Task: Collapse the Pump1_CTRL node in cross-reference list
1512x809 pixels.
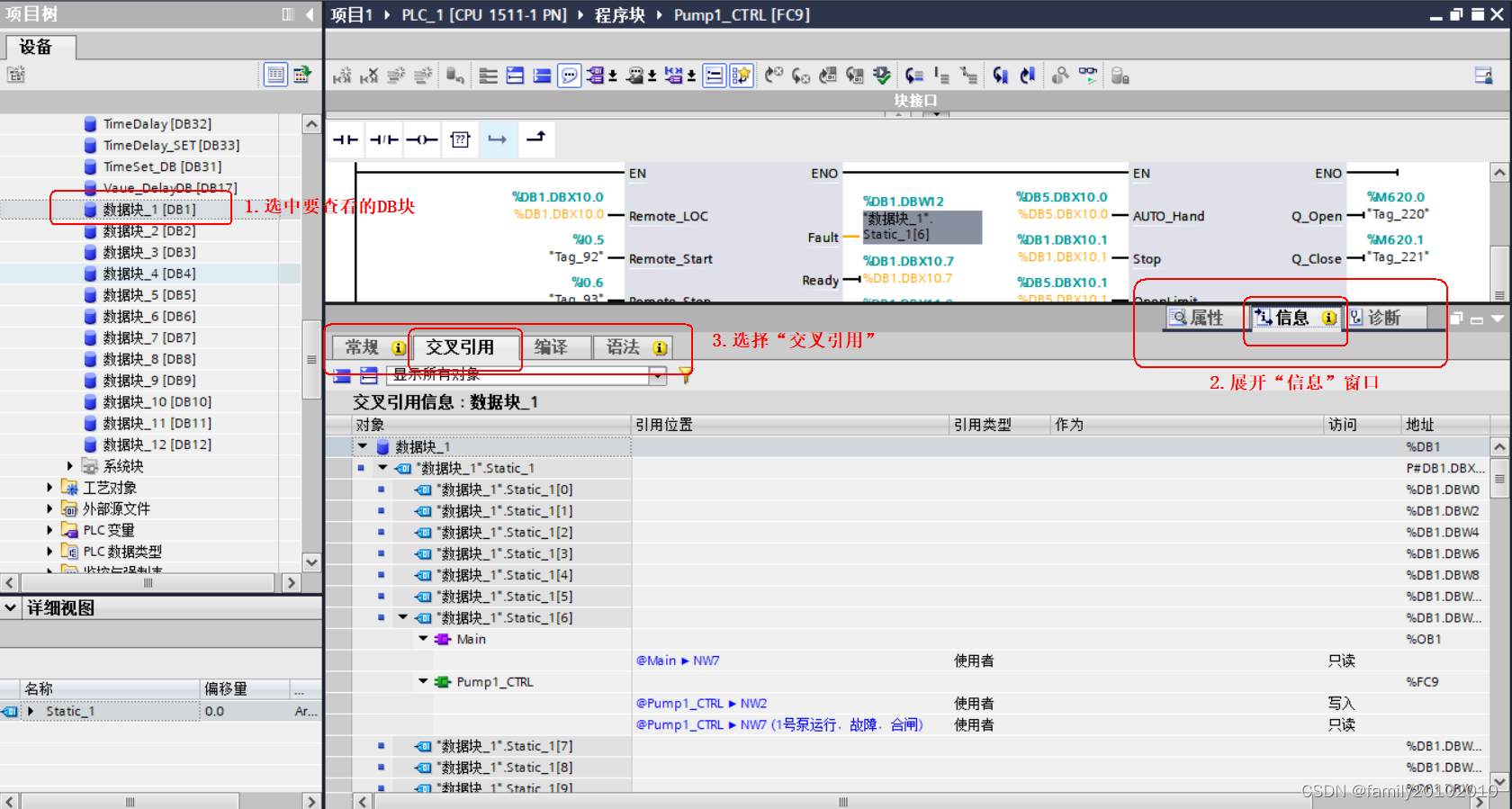Action: point(423,682)
